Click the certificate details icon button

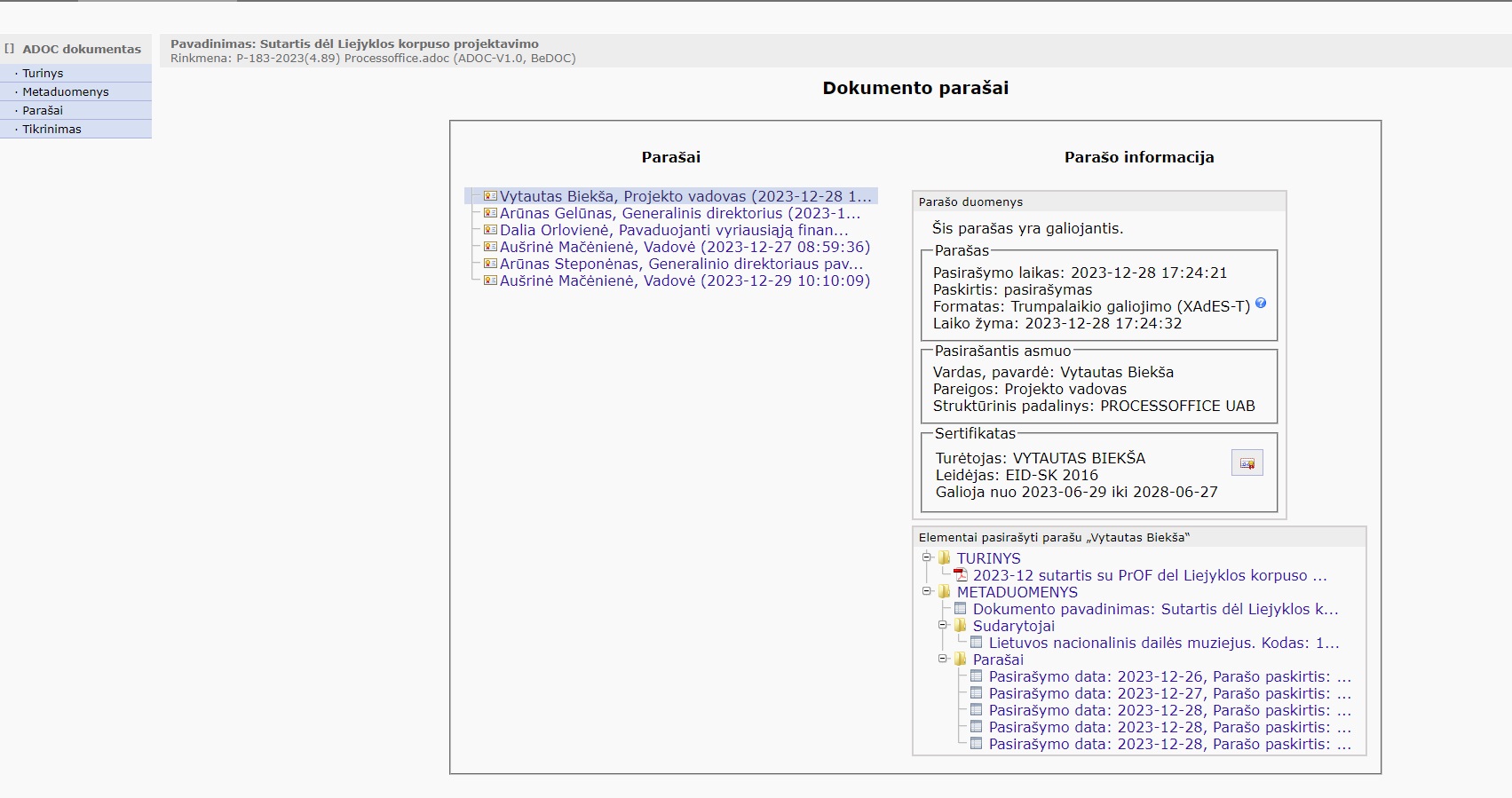click(1247, 463)
